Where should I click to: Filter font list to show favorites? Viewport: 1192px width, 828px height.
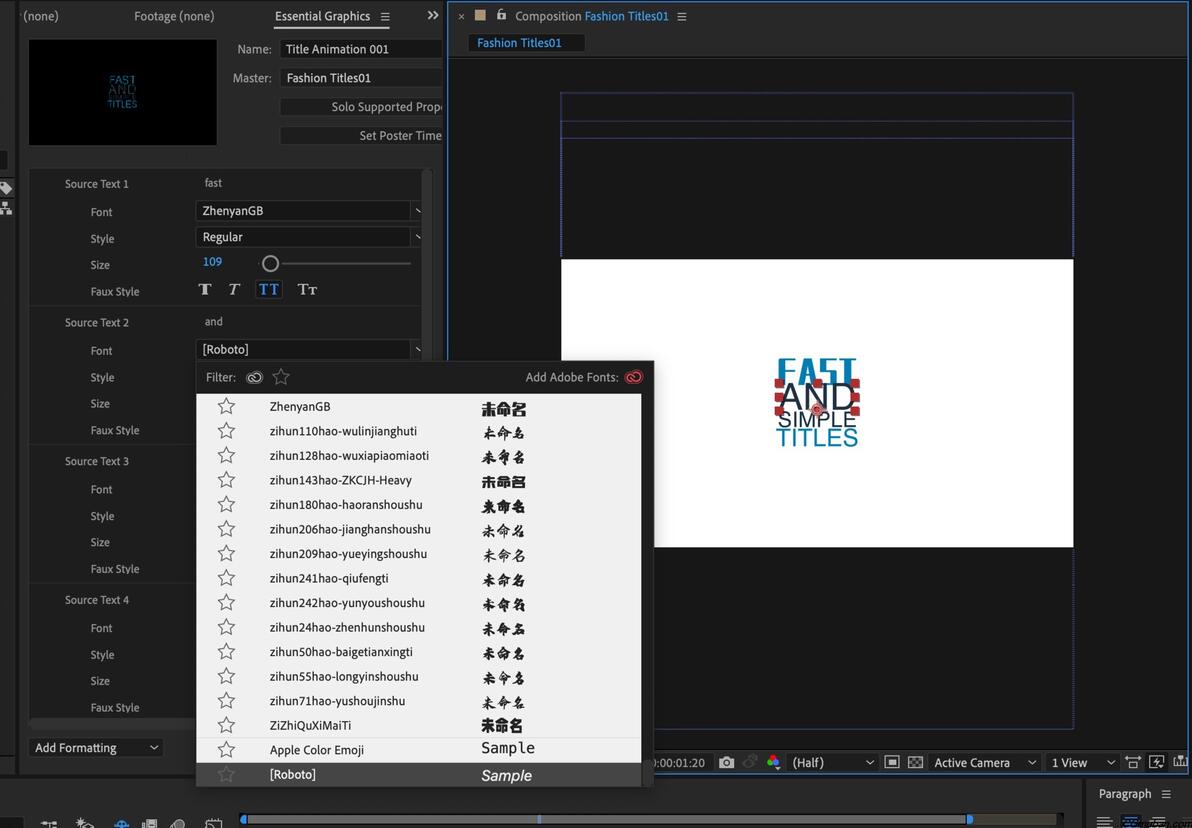click(x=281, y=377)
